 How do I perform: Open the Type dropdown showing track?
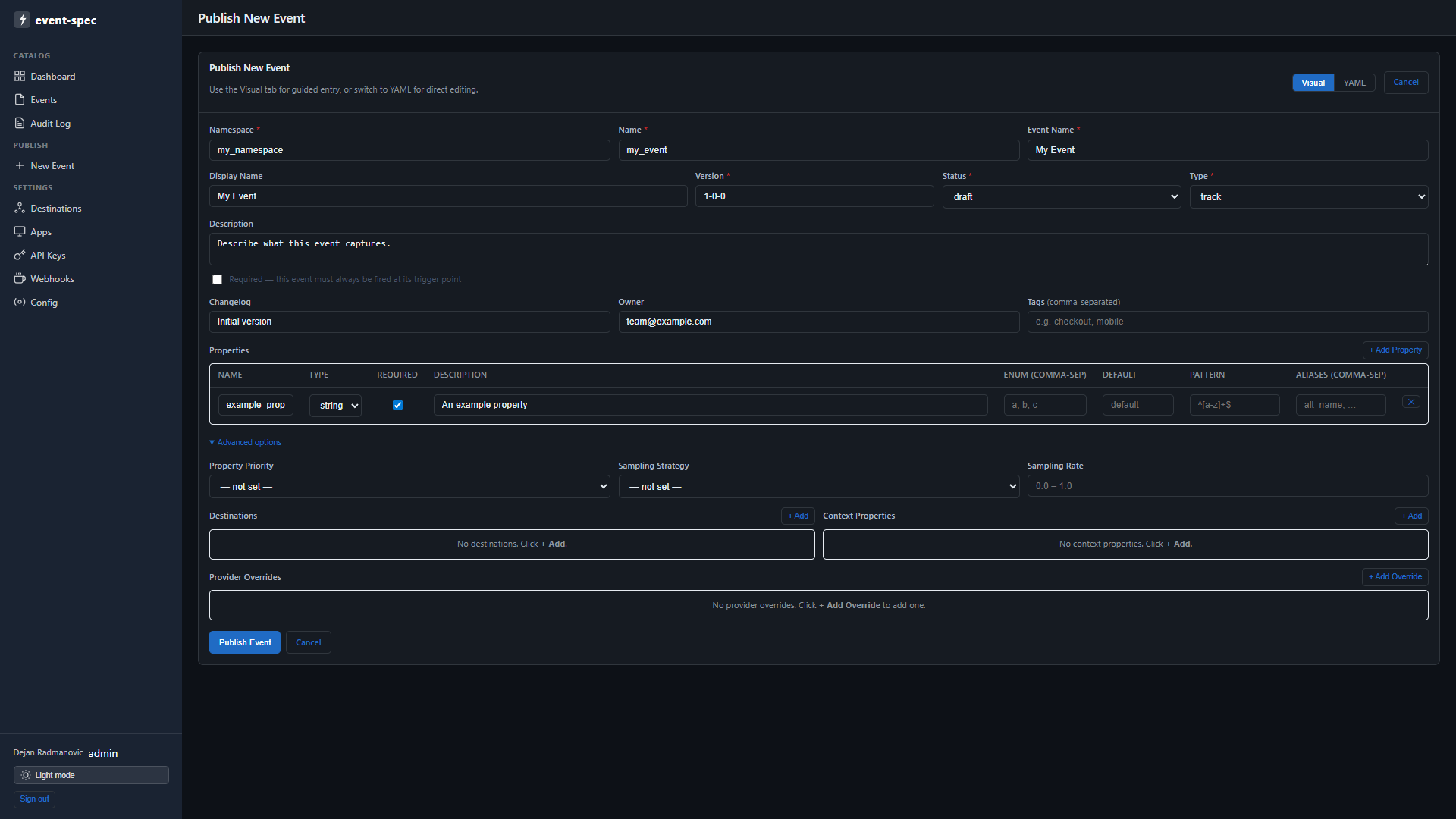tap(1309, 196)
